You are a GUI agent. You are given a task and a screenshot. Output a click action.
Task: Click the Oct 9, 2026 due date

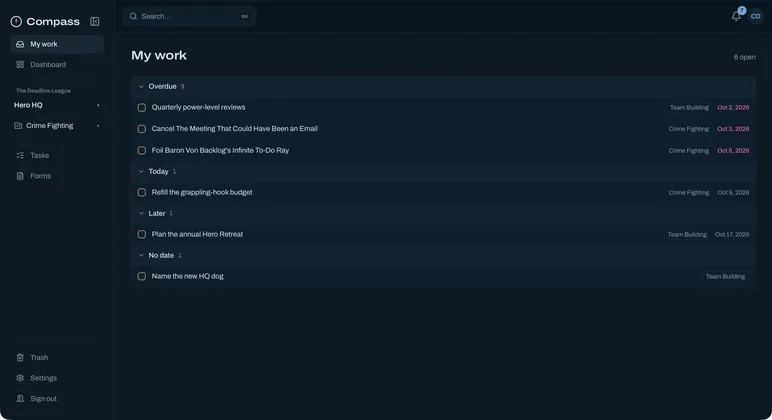click(733, 193)
